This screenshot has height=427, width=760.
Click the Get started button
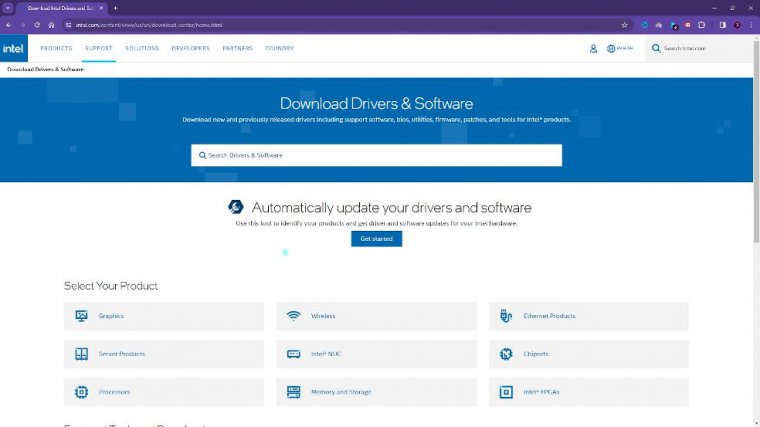click(x=376, y=239)
